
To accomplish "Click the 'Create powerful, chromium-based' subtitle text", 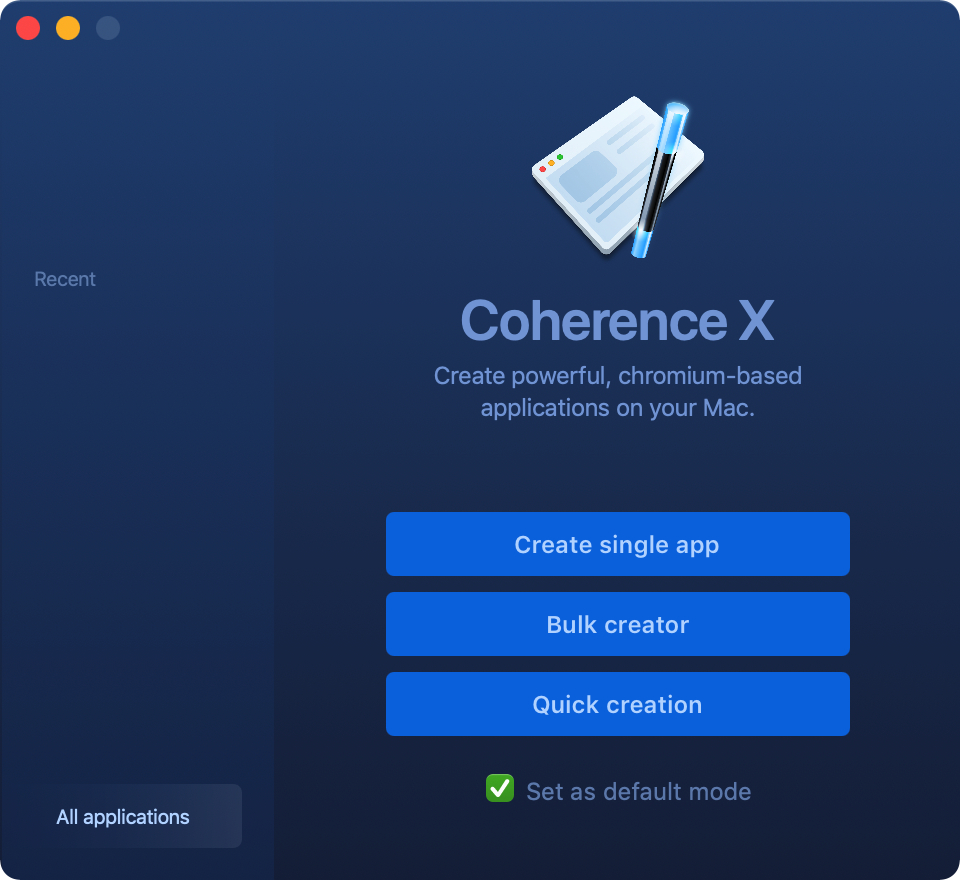I will point(617,377).
